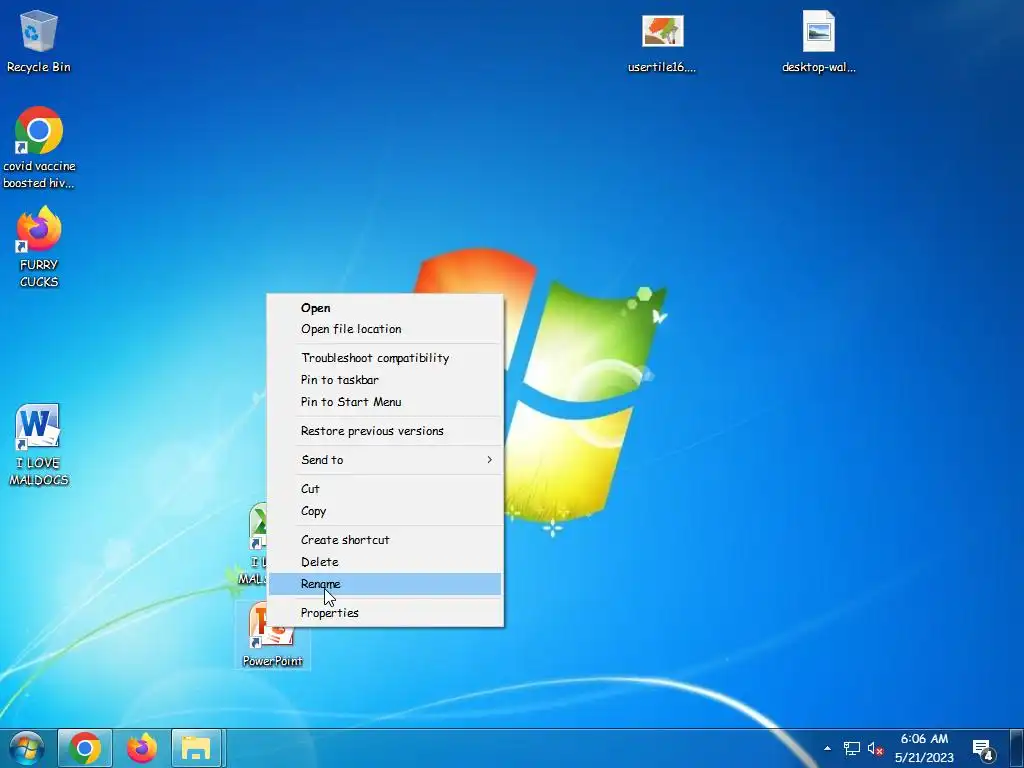Select Create shortcut

tap(385, 540)
